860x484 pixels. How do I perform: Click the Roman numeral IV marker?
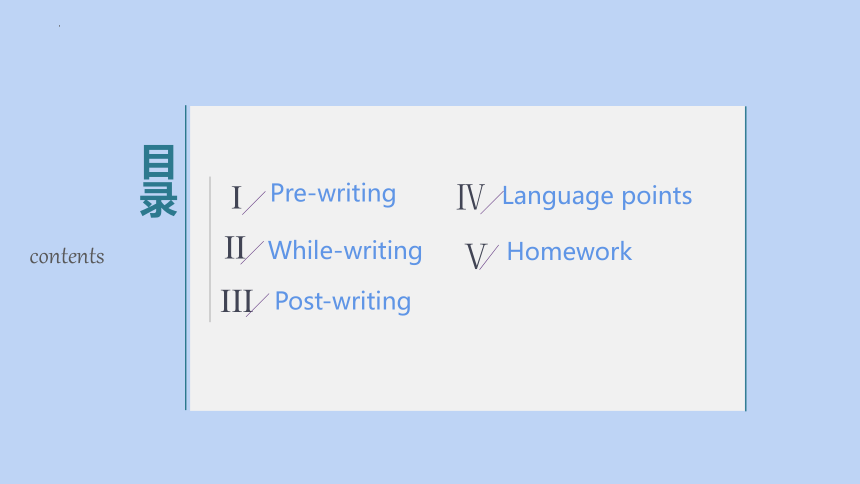click(471, 198)
